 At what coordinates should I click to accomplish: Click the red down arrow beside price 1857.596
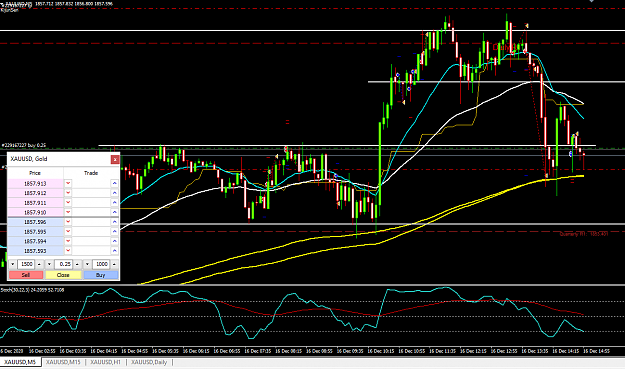[x=68, y=222]
